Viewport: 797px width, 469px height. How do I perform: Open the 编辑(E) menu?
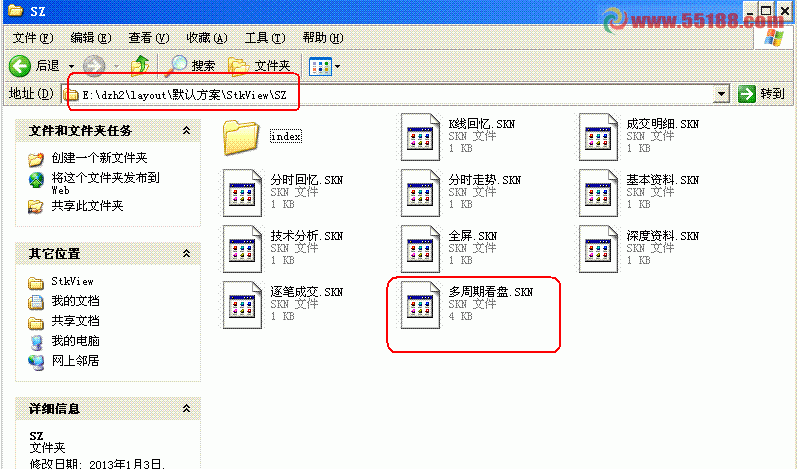[90, 38]
